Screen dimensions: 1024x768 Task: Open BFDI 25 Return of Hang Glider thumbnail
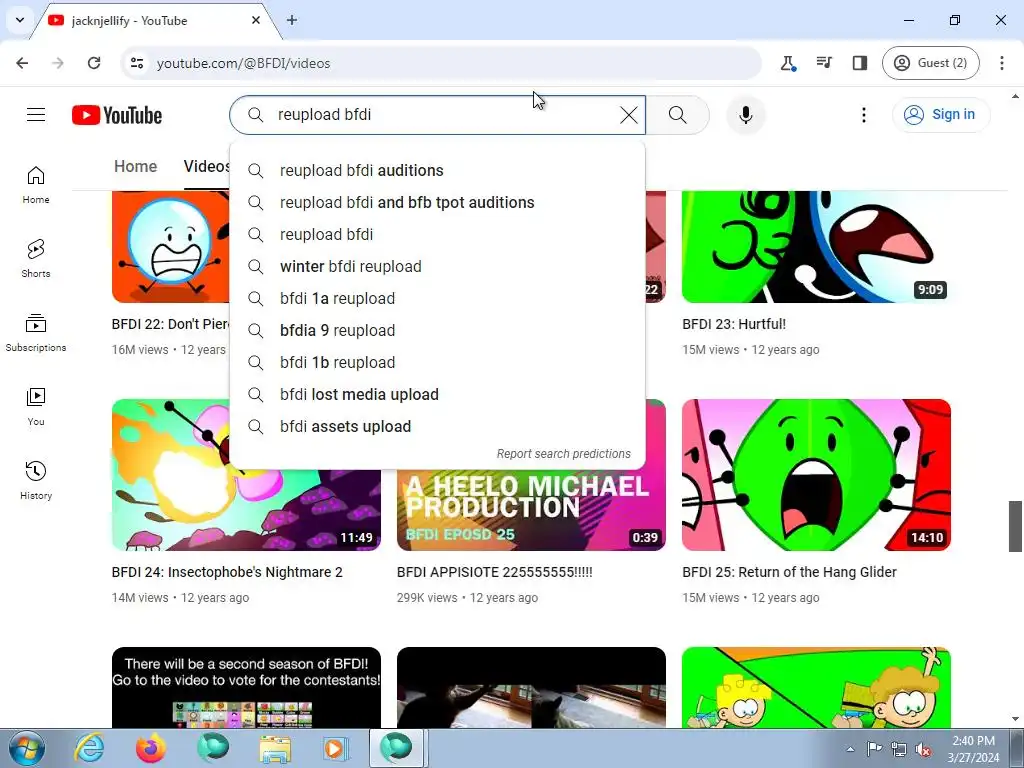coord(816,475)
